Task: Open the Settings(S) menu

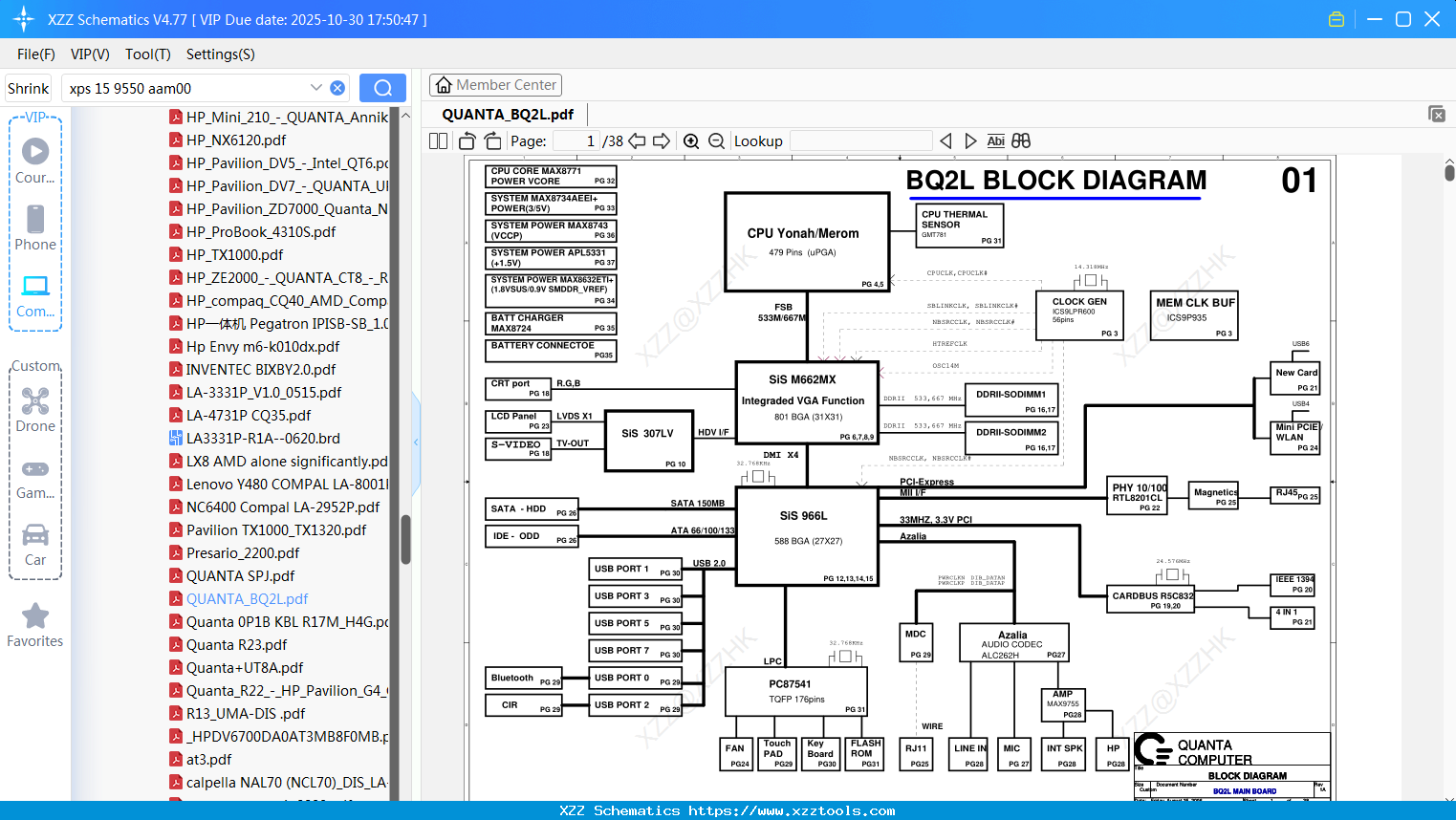Action: click(x=221, y=54)
